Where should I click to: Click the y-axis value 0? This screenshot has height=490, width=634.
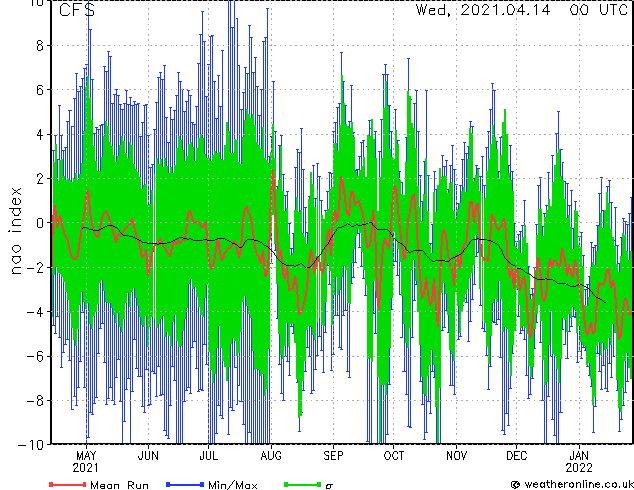(40, 223)
